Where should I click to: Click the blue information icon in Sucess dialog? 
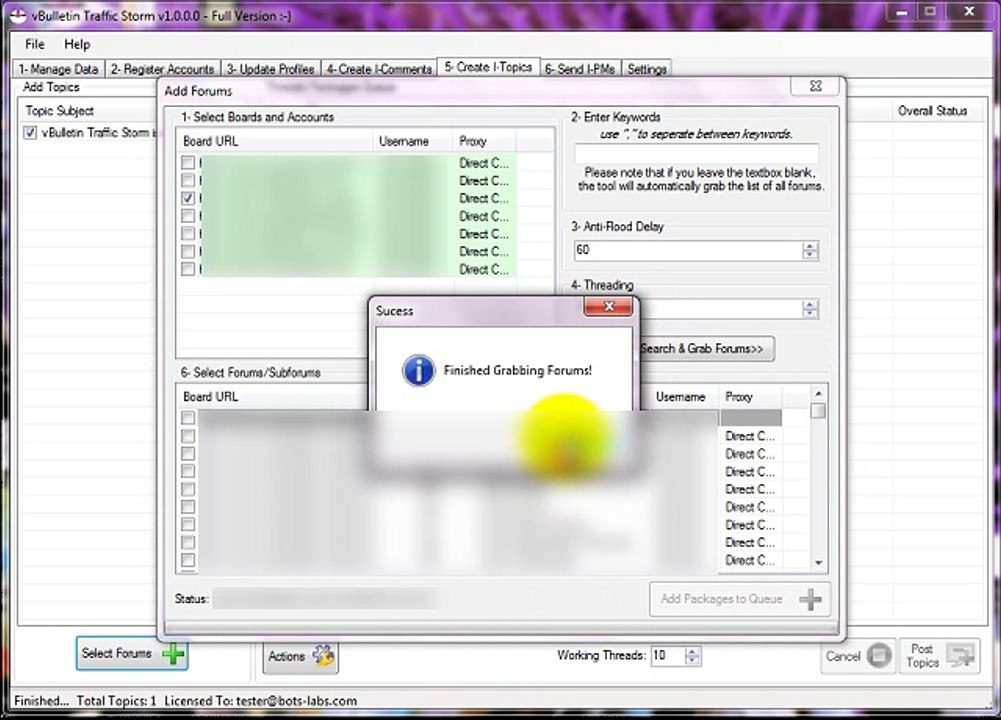pyautogui.click(x=419, y=370)
